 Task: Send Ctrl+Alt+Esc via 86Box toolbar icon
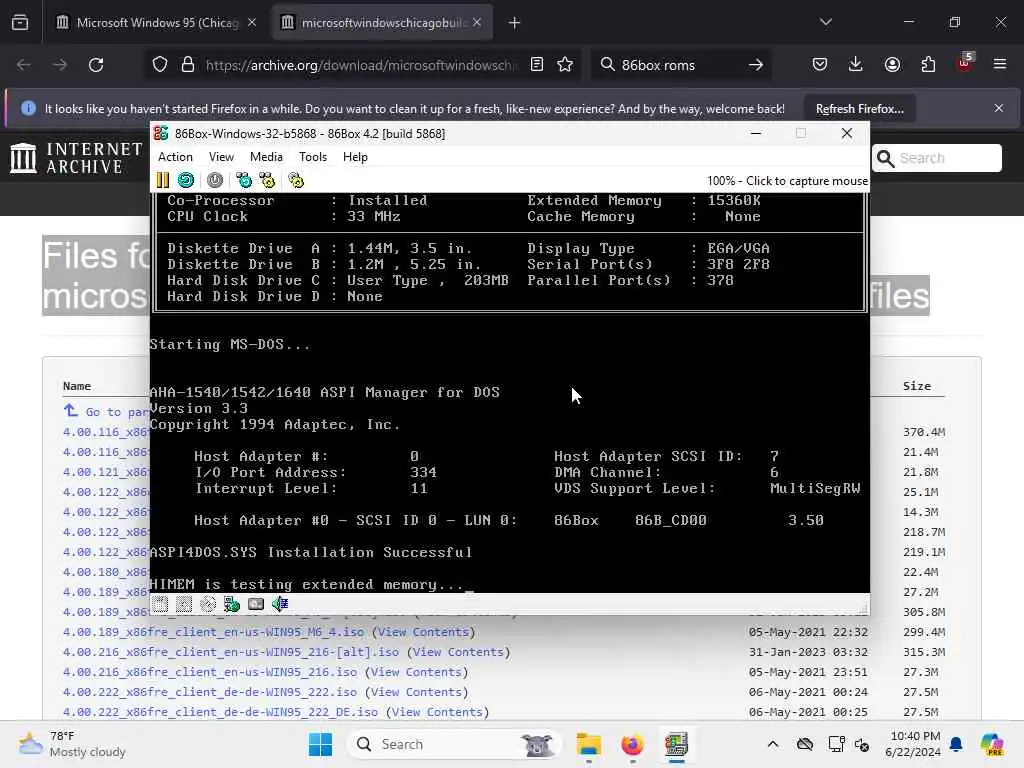click(x=267, y=180)
